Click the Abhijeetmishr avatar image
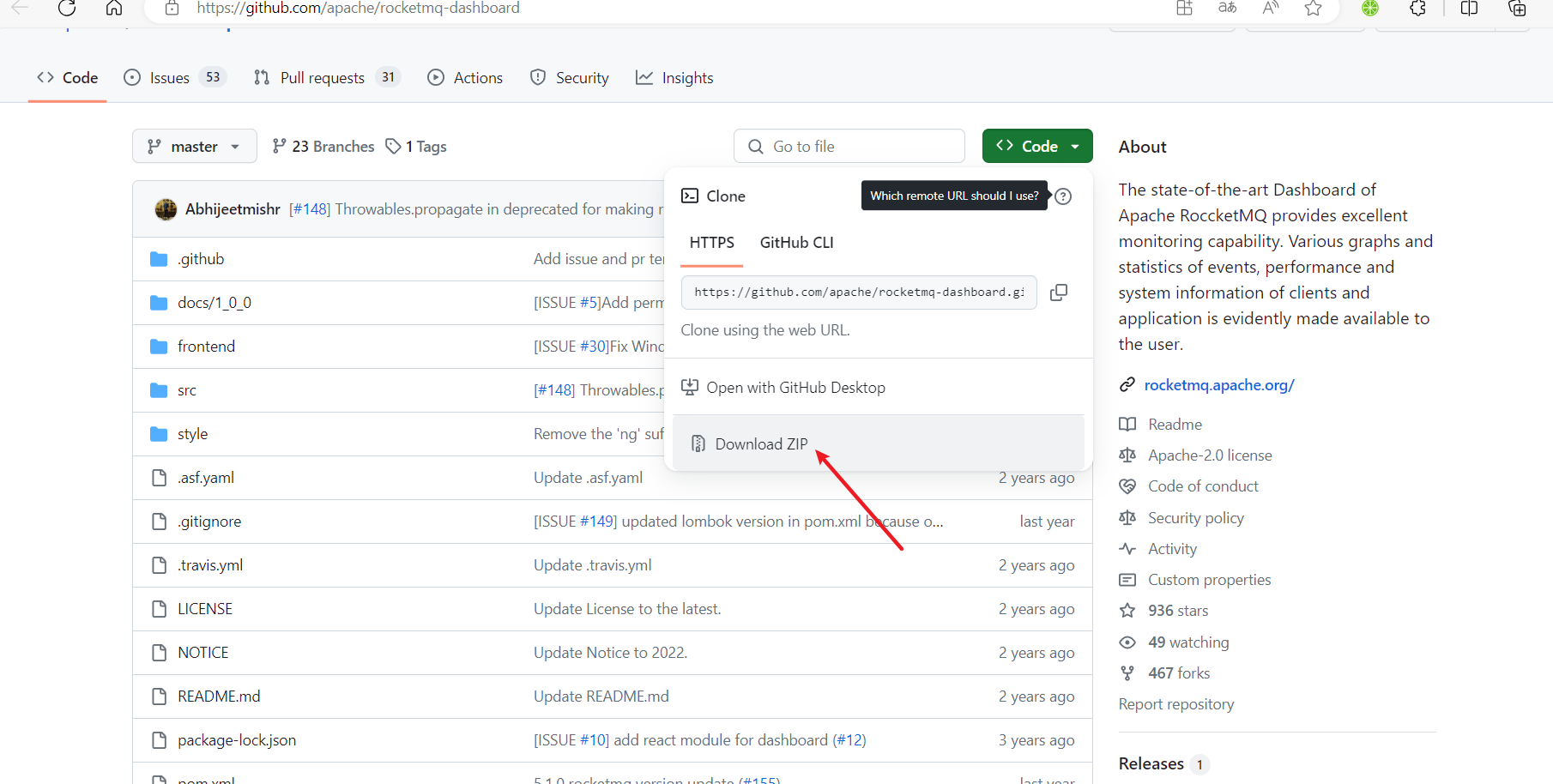1553x784 pixels. coord(166,209)
